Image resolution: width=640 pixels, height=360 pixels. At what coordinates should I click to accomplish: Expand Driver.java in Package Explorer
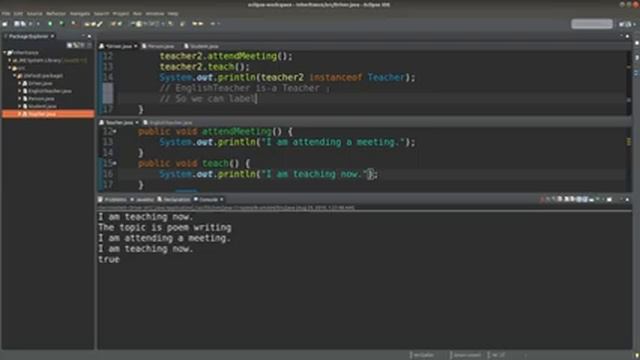point(20,83)
